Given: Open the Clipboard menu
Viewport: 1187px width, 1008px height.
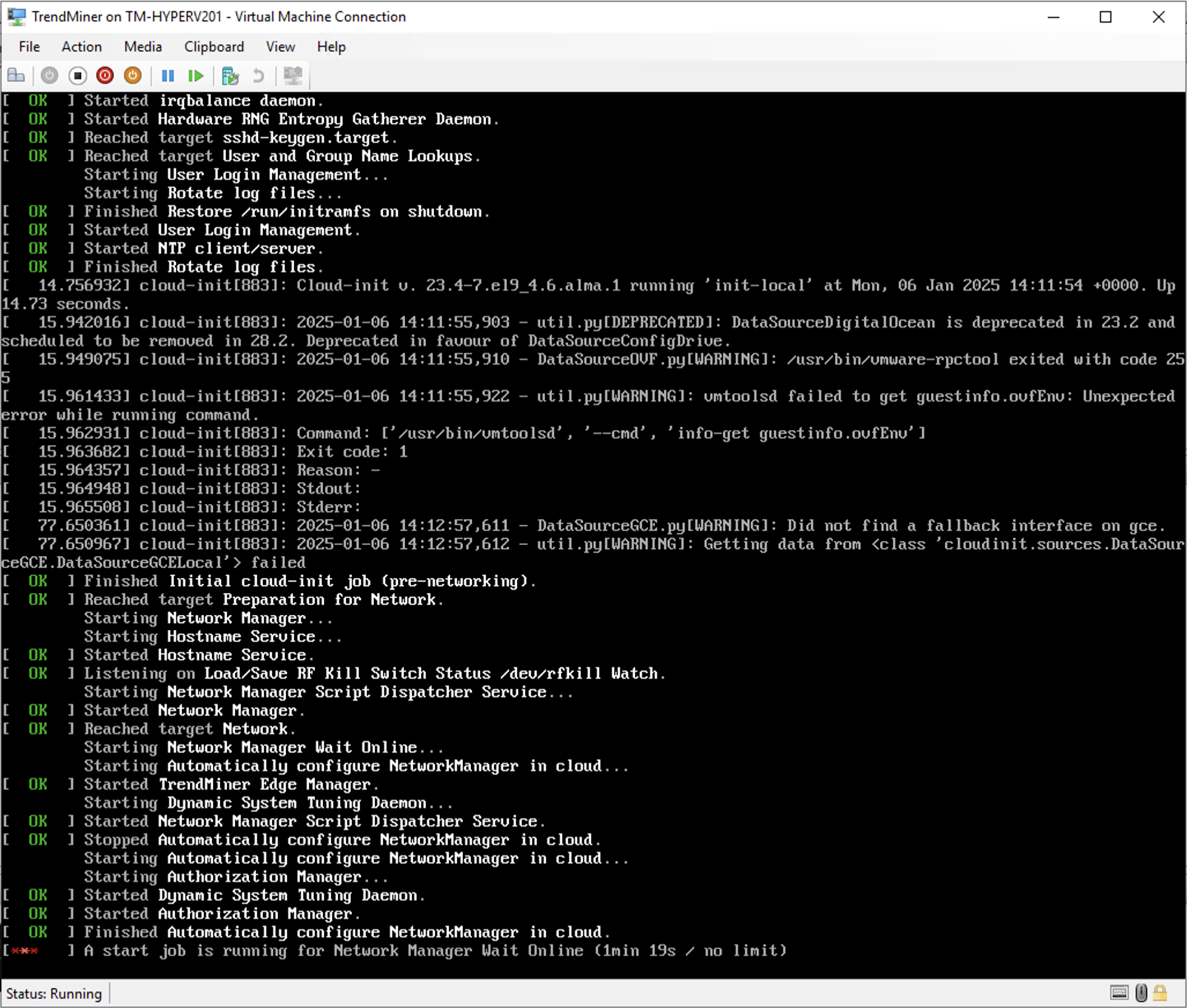Looking at the screenshot, I should [x=213, y=47].
